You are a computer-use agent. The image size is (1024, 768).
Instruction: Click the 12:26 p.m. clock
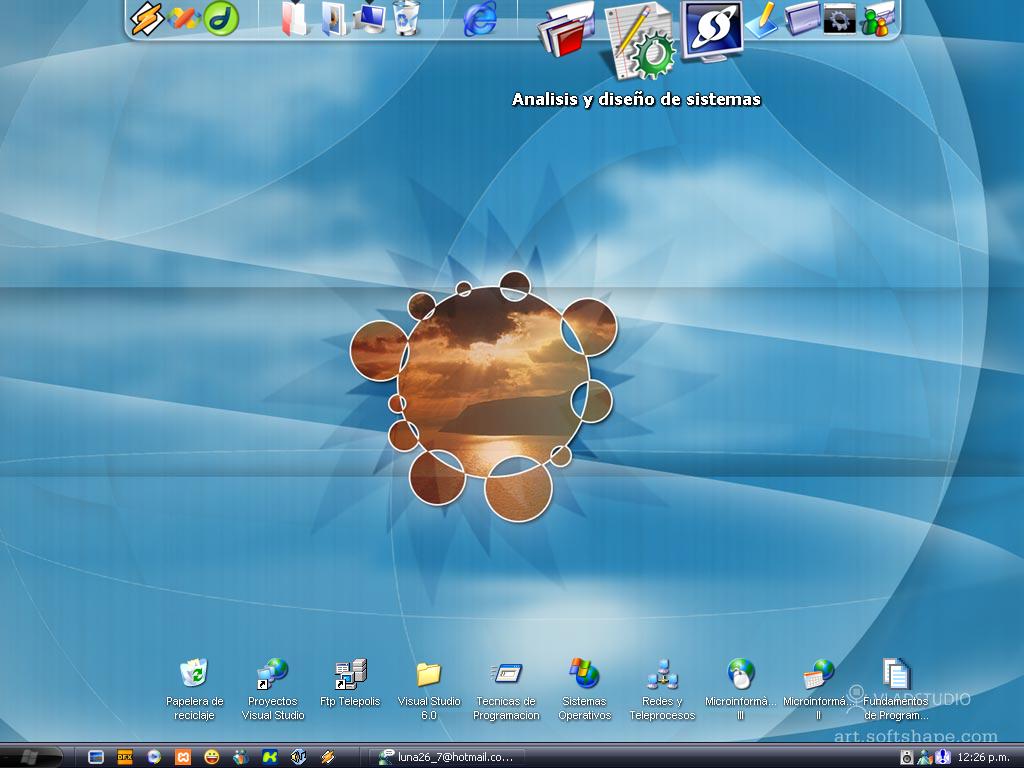click(984, 758)
